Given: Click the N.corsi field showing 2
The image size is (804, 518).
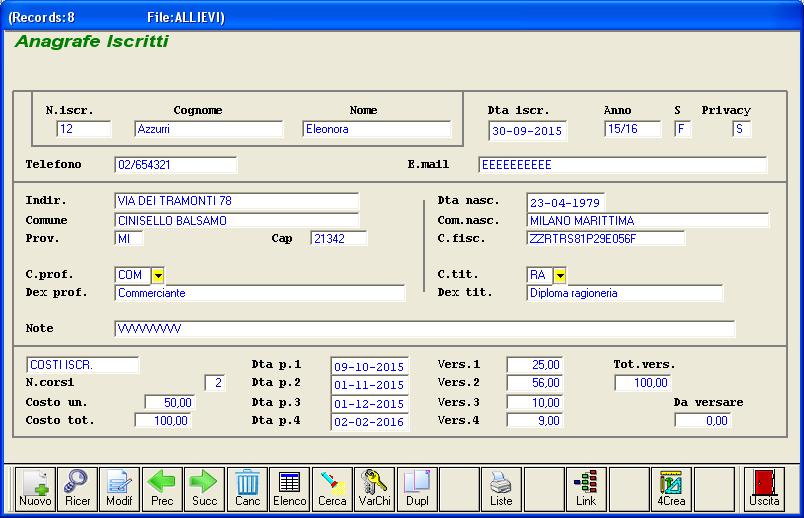Looking at the screenshot, I should pyautogui.click(x=215, y=383).
